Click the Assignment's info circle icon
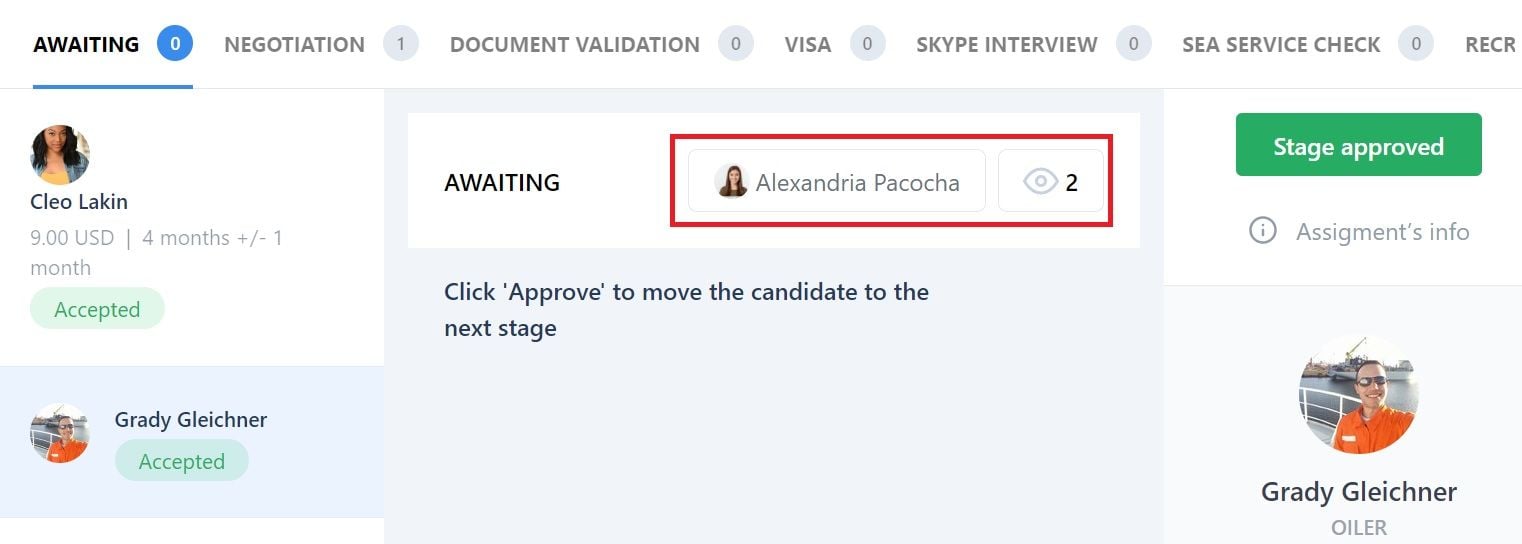The height and width of the screenshot is (544, 1522). (x=1263, y=232)
